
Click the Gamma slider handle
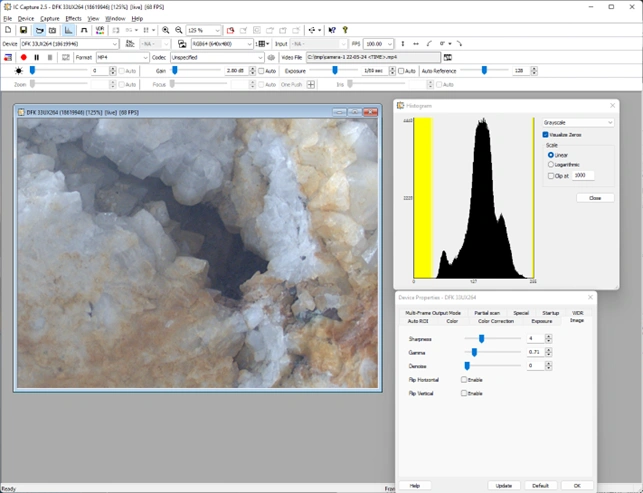coord(472,352)
